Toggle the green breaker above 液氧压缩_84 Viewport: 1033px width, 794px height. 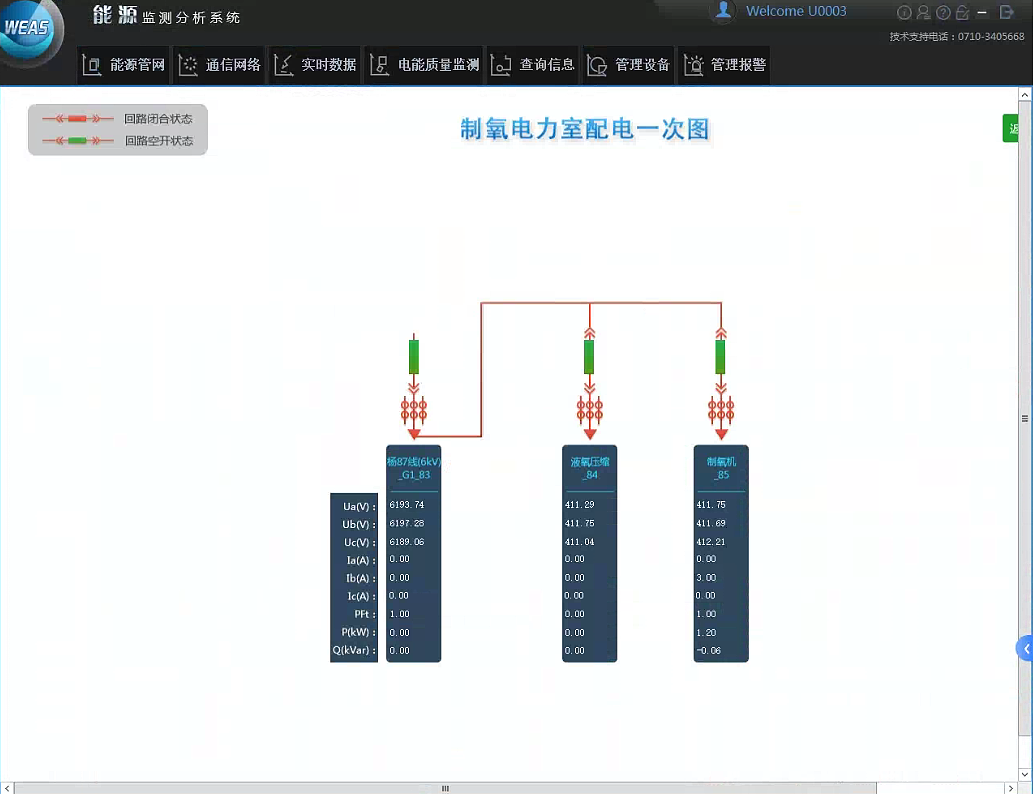click(x=589, y=356)
